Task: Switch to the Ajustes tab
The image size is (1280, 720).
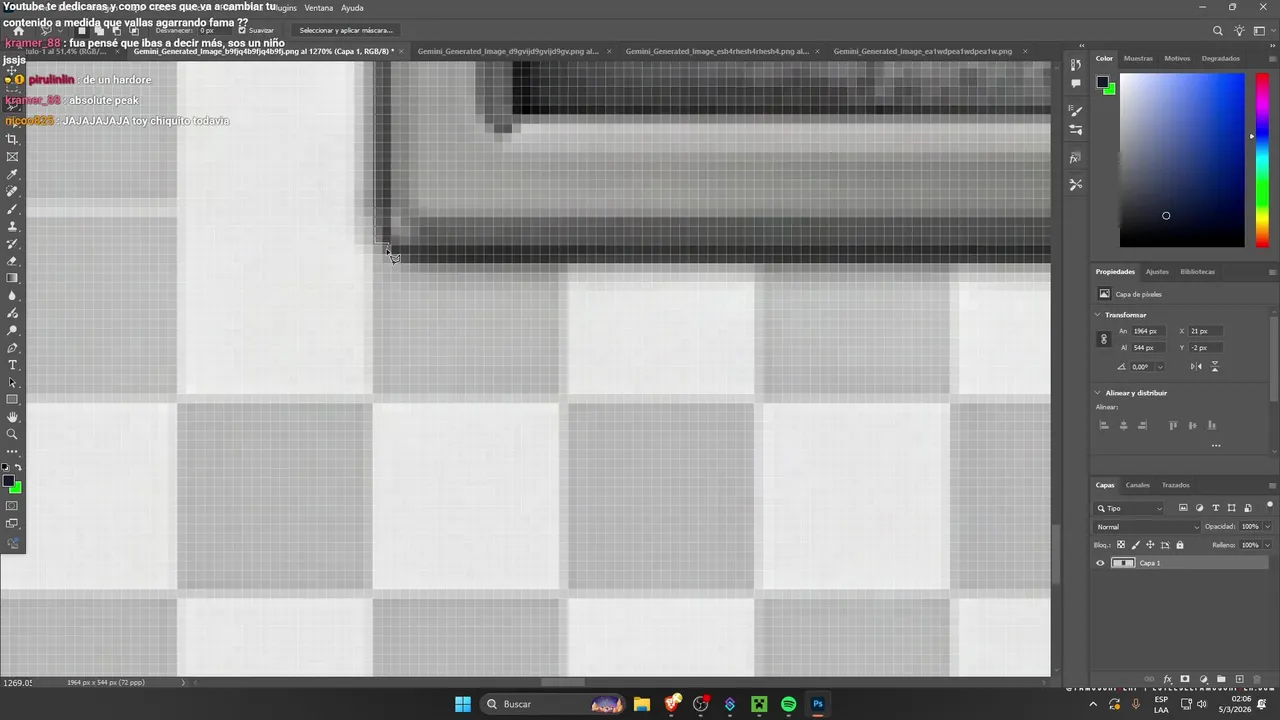Action: (x=1157, y=272)
